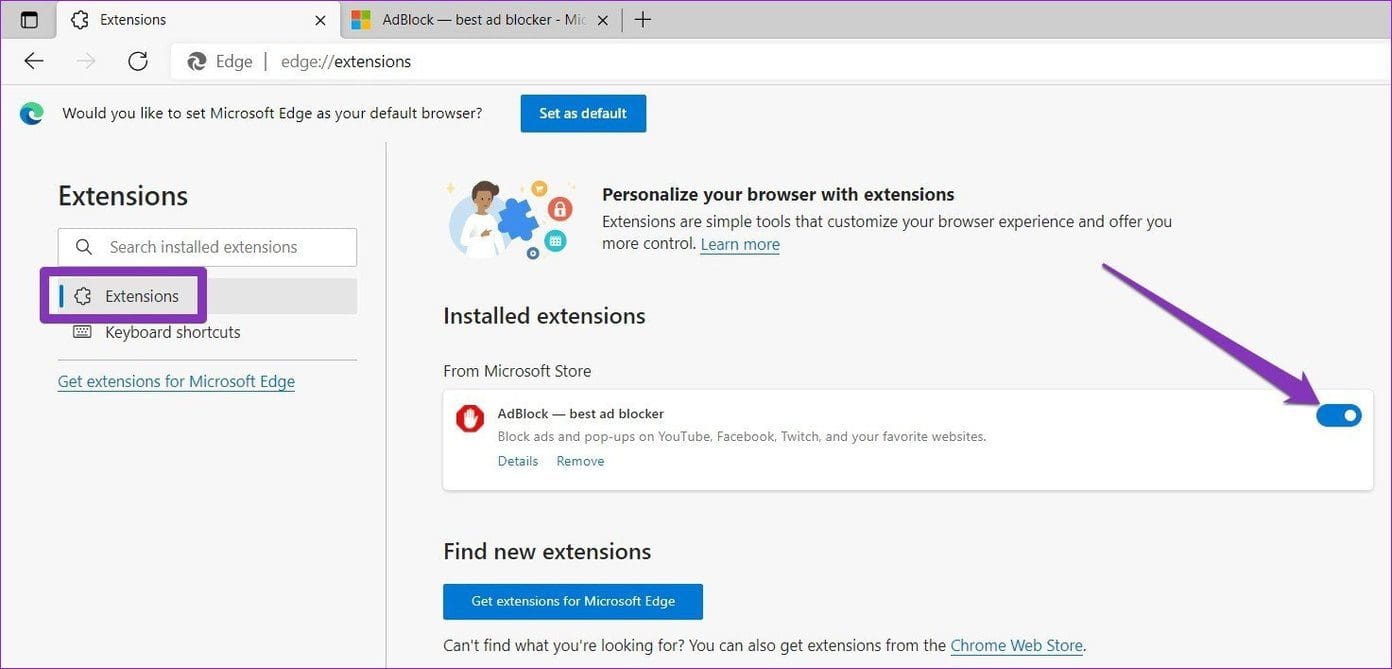Search installed extensions field
1392x669 pixels.
click(x=207, y=247)
